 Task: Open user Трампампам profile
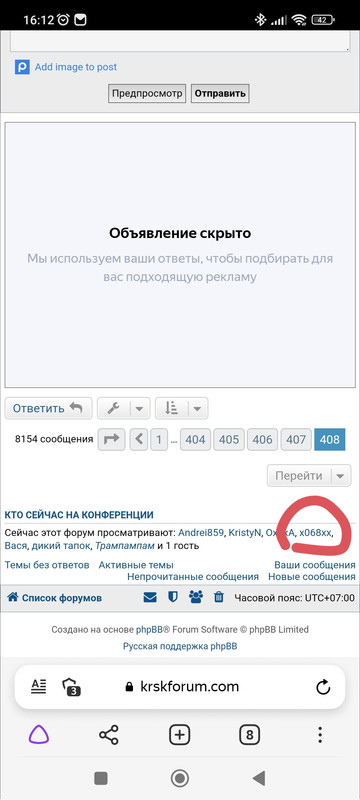pyautogui.click(x=125, y=545)
